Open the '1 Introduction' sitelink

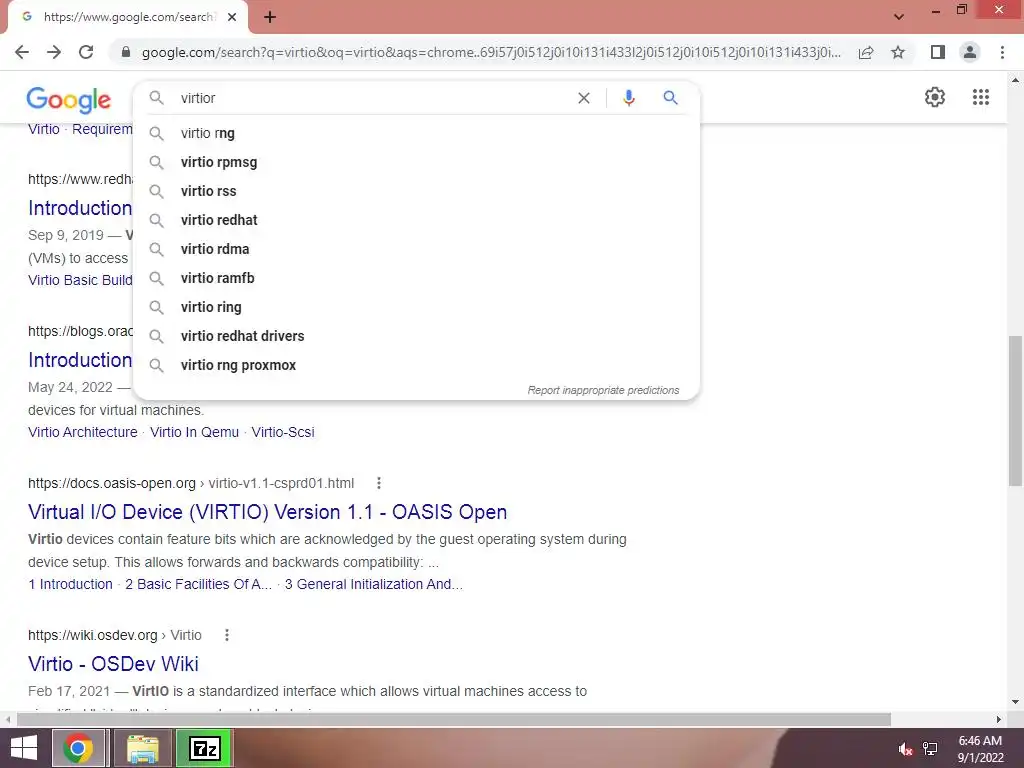tap(71, 584)
